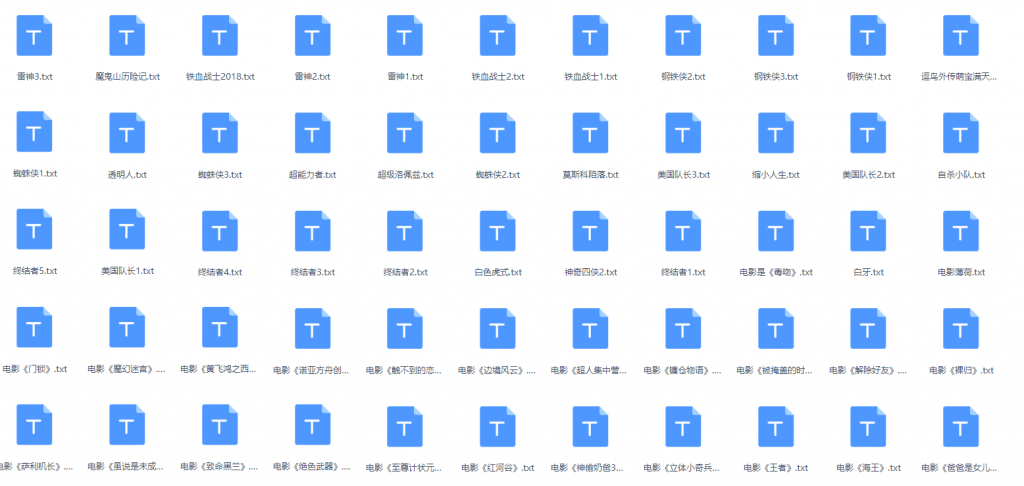Select the 雷神2.txt file icon
This screenshot has height=486, width=1024.
313,35
